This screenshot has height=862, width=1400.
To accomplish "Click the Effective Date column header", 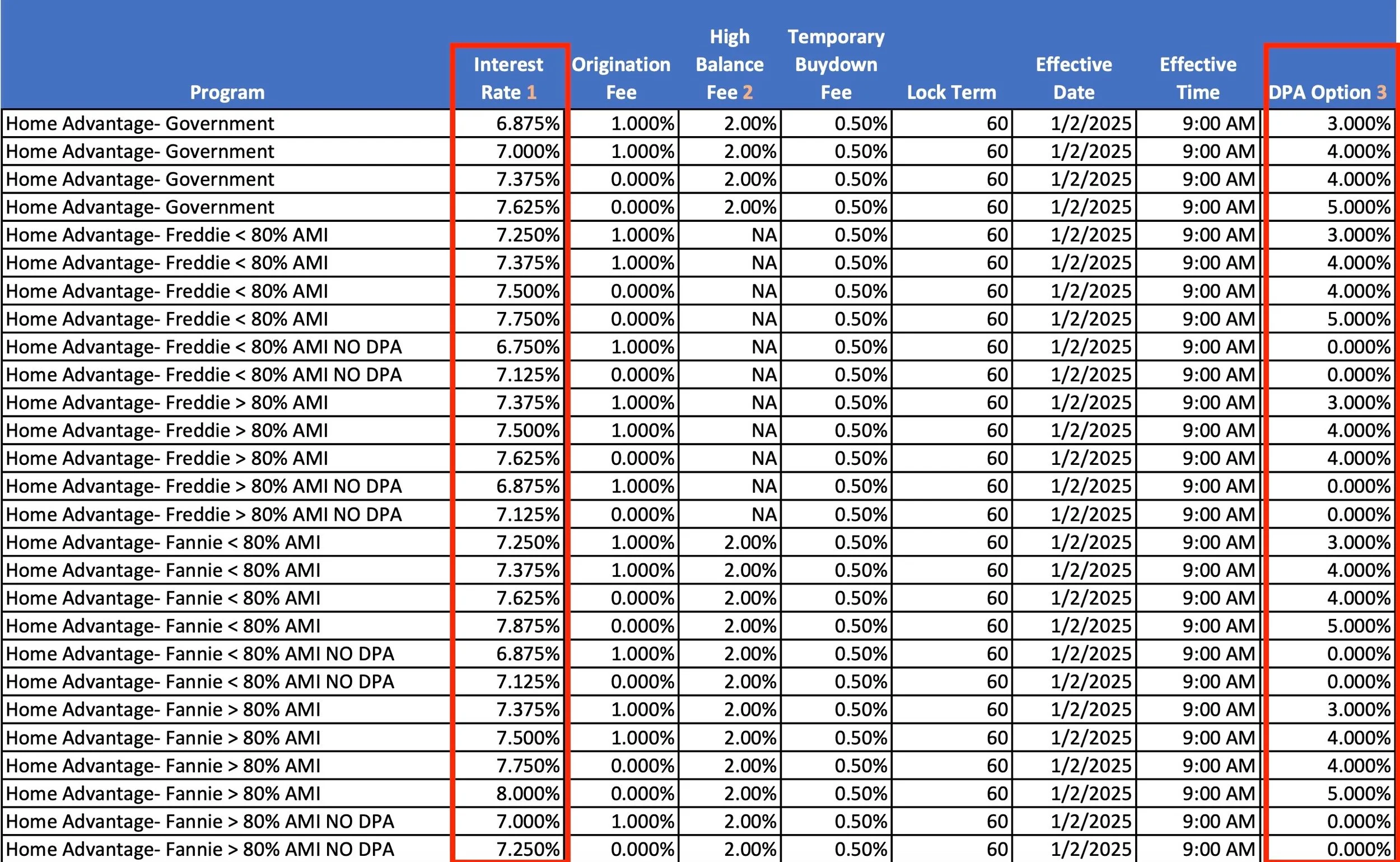I will point(1074,78).
